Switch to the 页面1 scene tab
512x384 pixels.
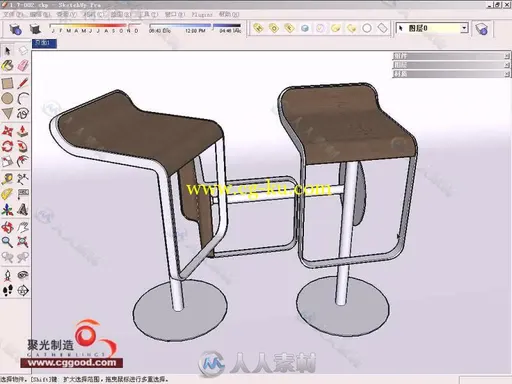(44, 43)
